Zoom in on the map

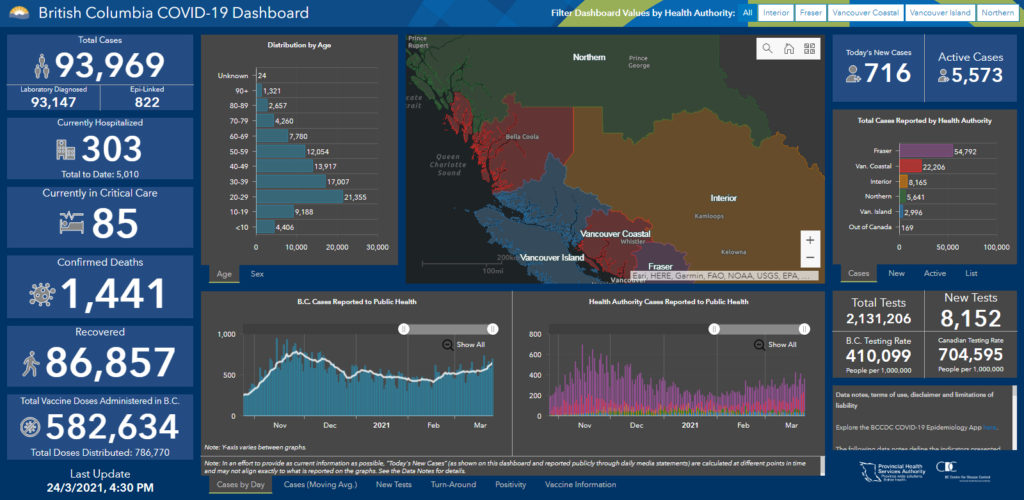click(x=810, y=241)
